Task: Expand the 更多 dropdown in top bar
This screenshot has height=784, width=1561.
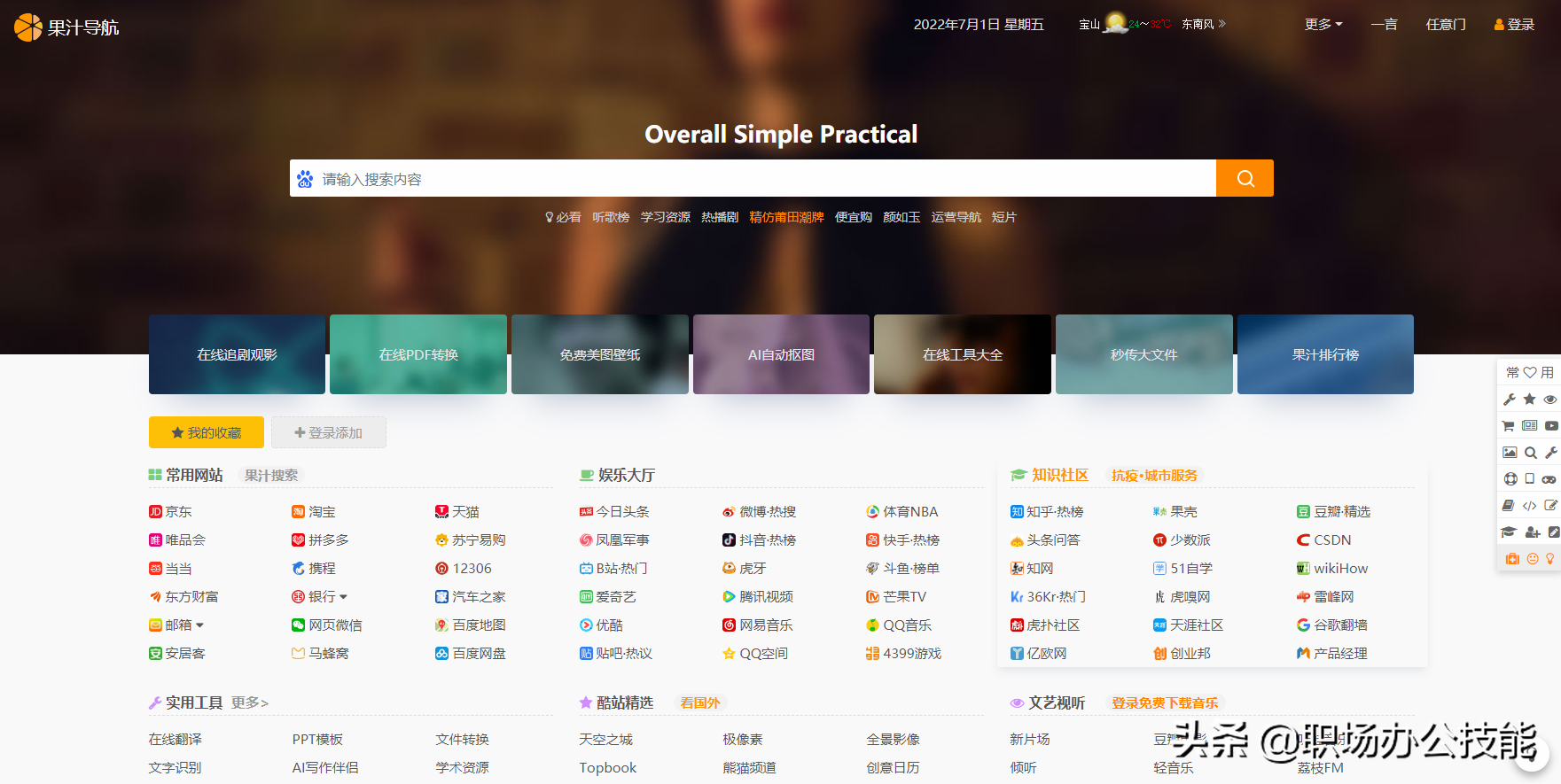Action: 1323,25
